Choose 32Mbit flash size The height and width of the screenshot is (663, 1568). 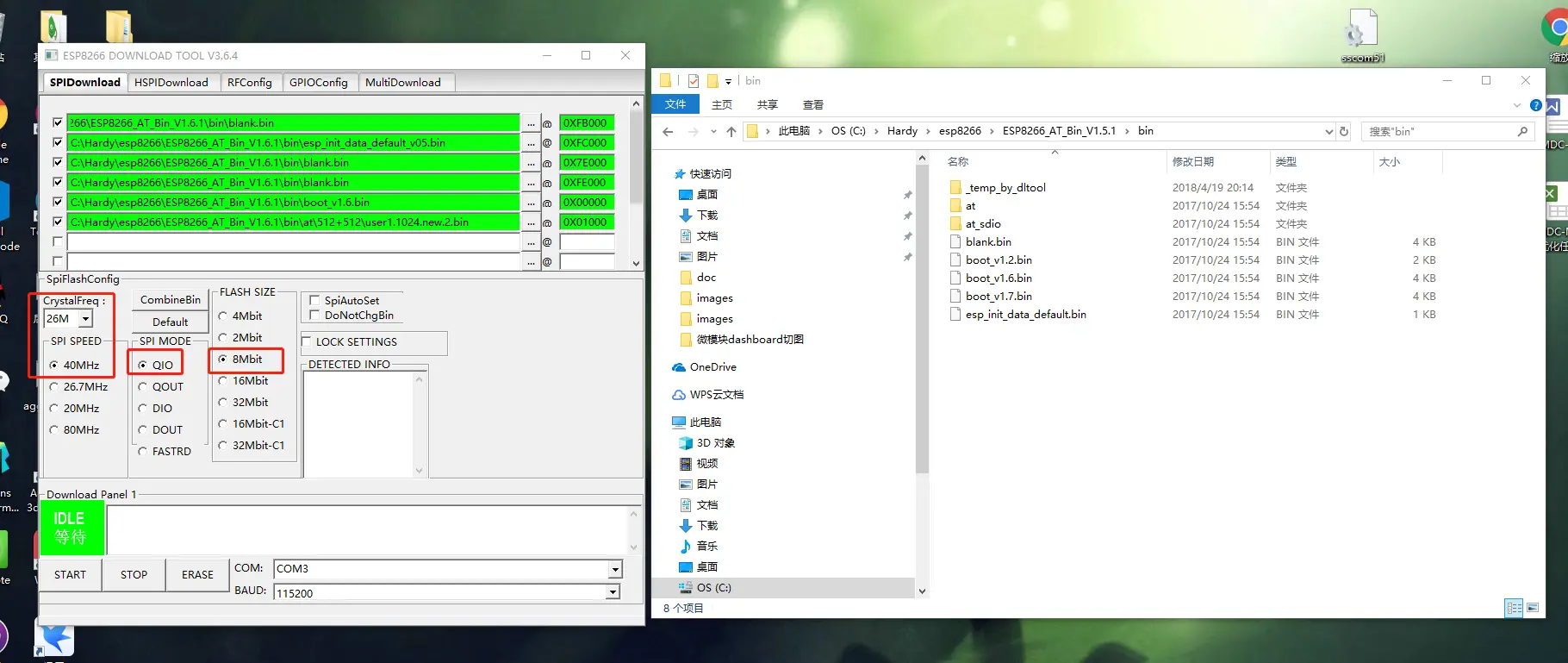pyautogui.click(x=223, y=403)
